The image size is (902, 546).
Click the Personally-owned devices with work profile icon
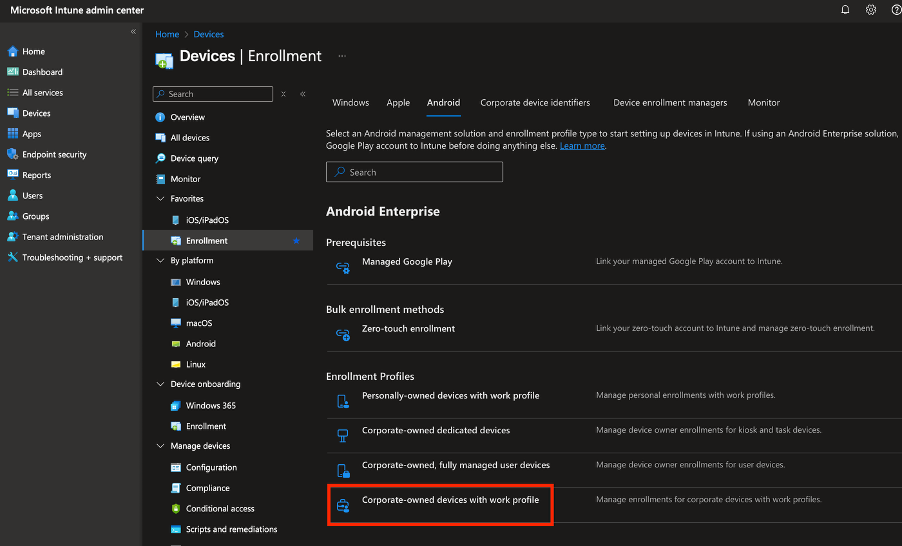[343, 402]
